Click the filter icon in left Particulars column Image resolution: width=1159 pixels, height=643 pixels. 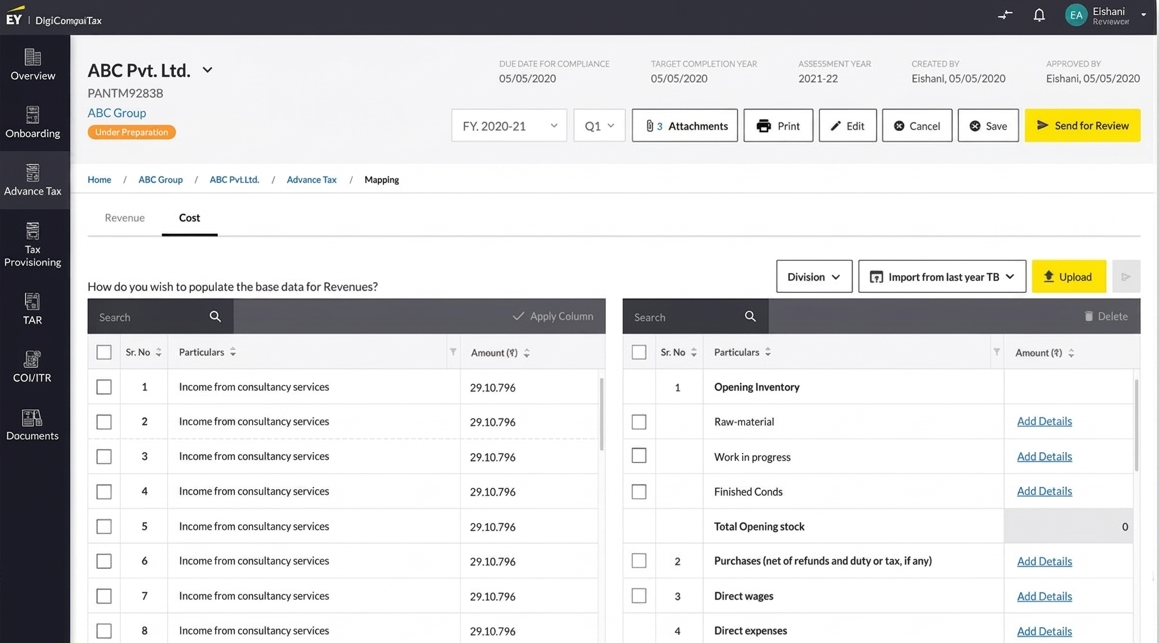click(x=453, y=352)
